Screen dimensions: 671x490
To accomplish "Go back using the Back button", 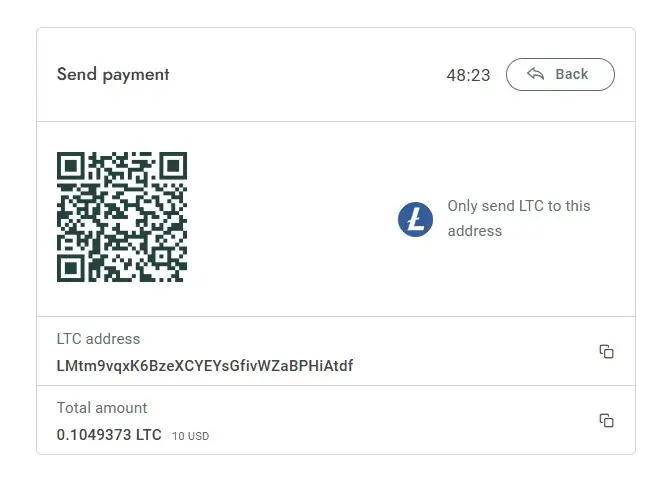I will click(x=560, y=74).
